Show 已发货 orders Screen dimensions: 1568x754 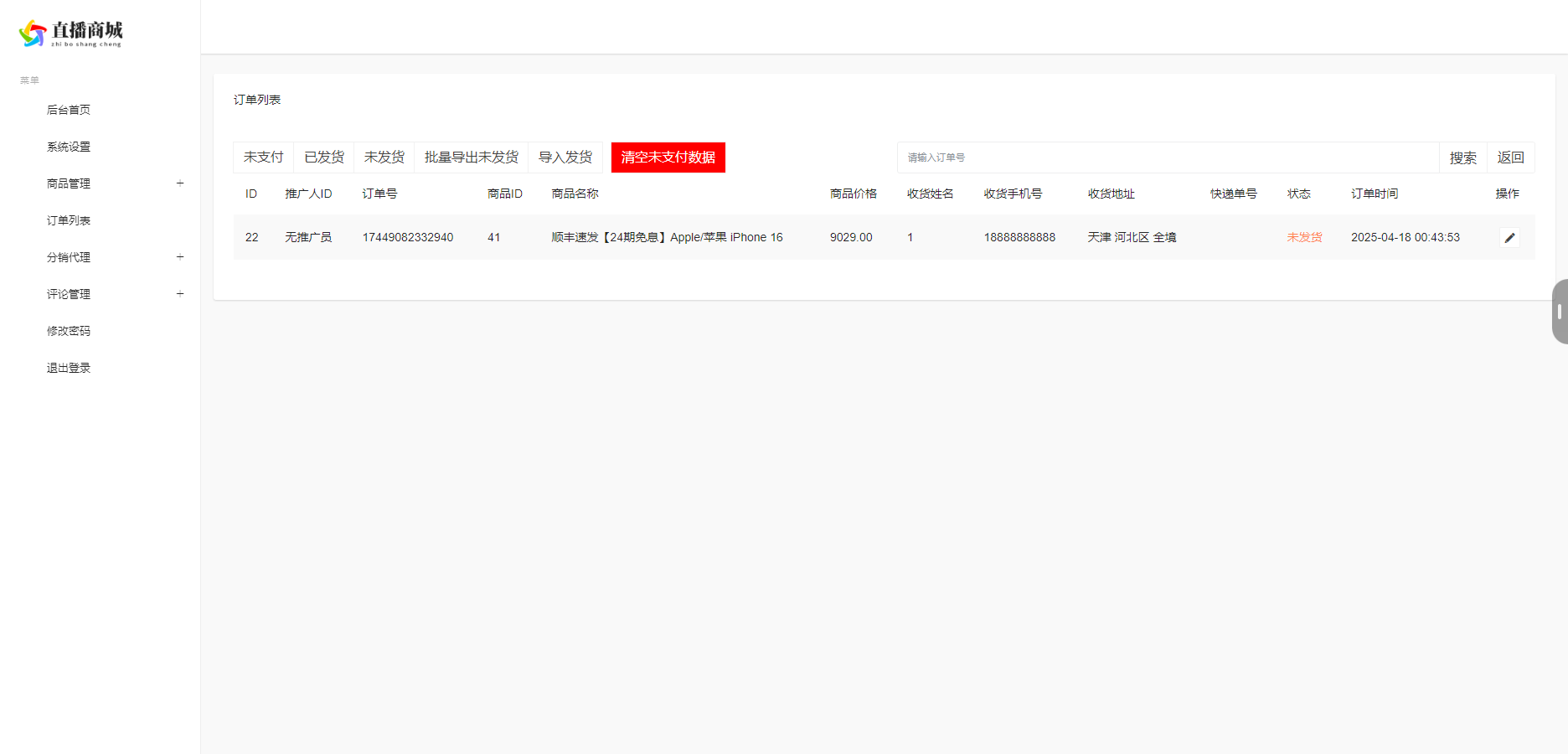coord(323,158)
